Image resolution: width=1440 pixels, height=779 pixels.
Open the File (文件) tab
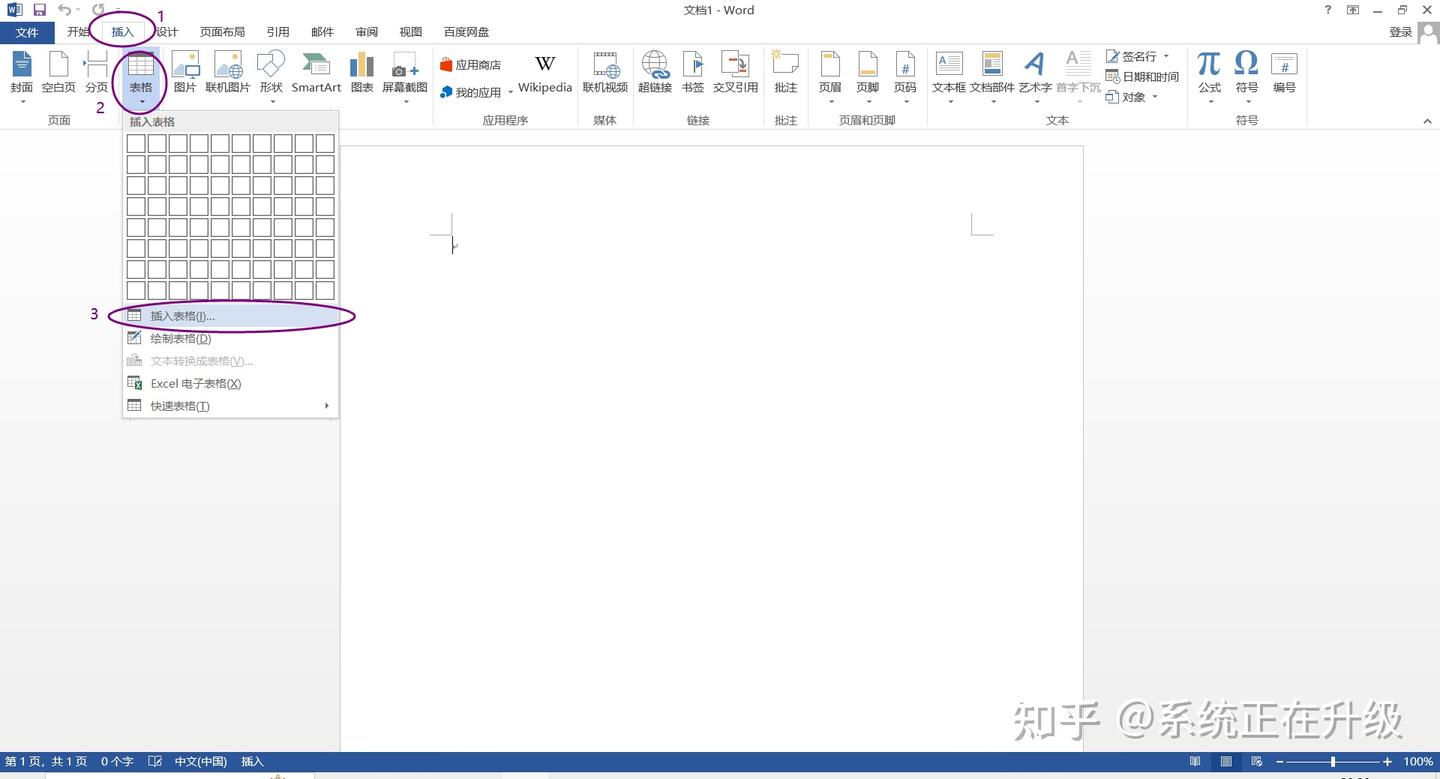pyautogui.click(x=27, y=32)
